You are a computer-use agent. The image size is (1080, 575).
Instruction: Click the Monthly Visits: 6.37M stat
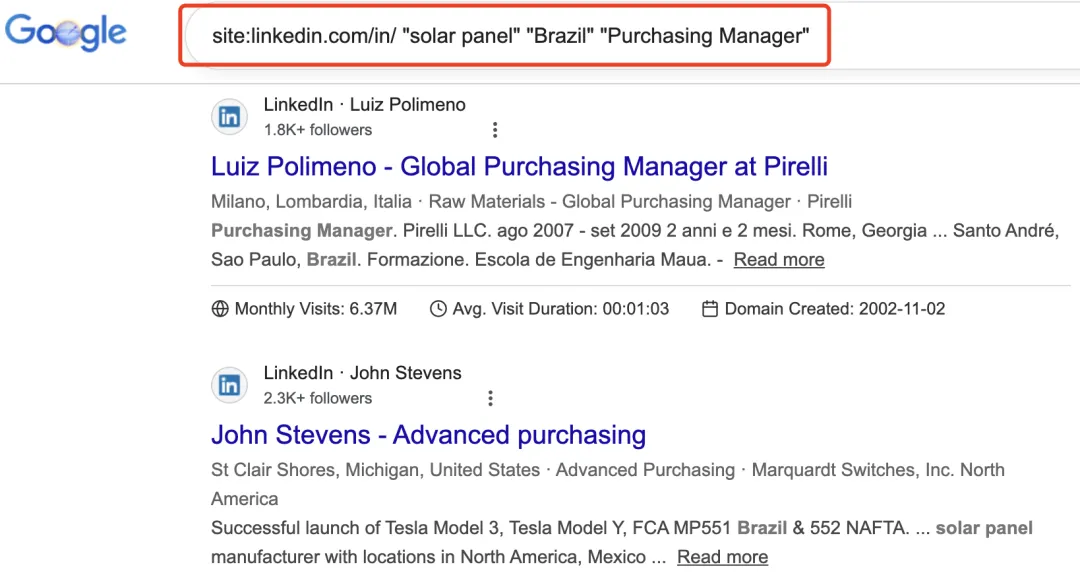315,309
